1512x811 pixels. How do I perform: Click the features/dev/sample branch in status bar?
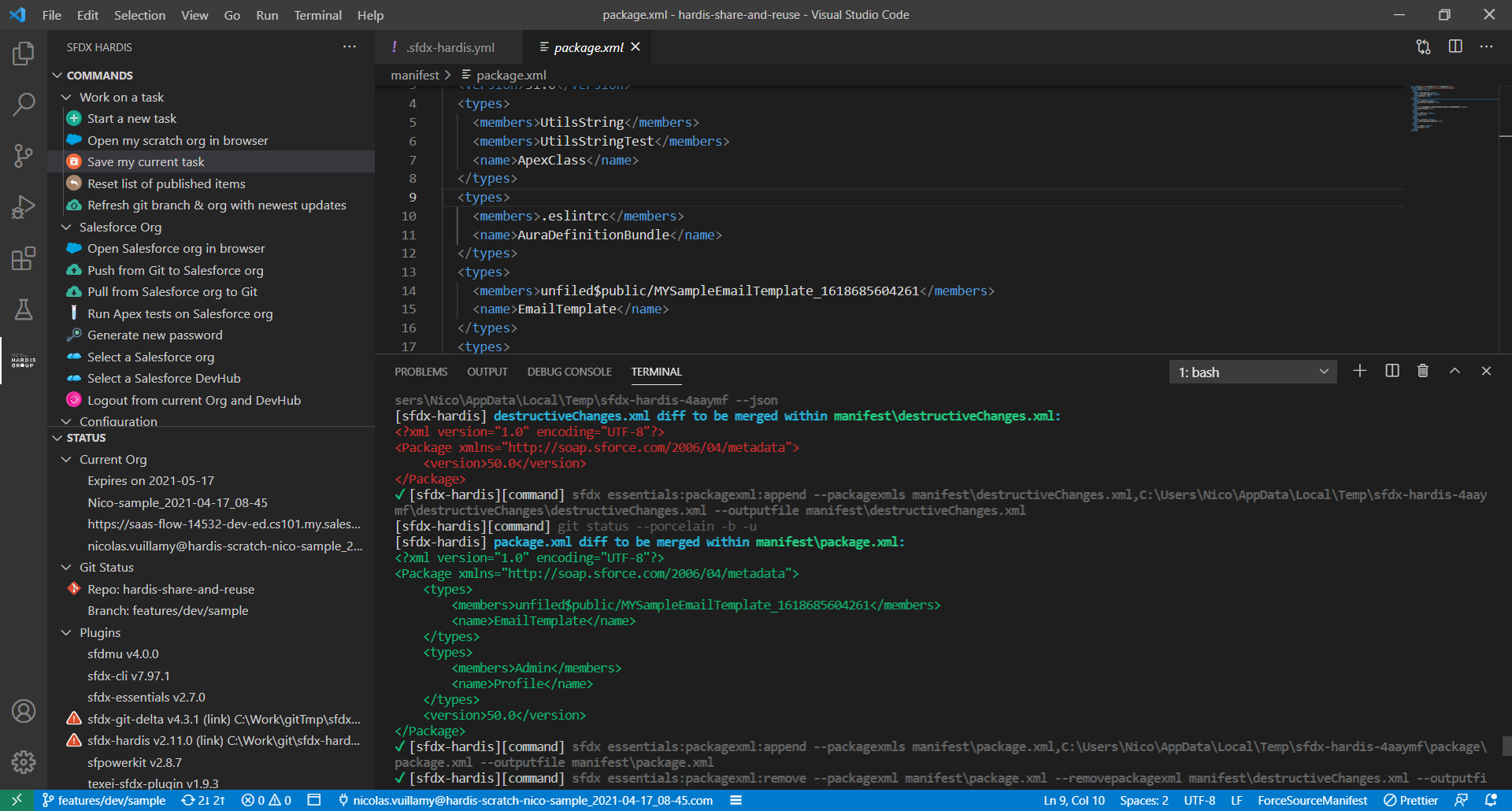[104, 800]
